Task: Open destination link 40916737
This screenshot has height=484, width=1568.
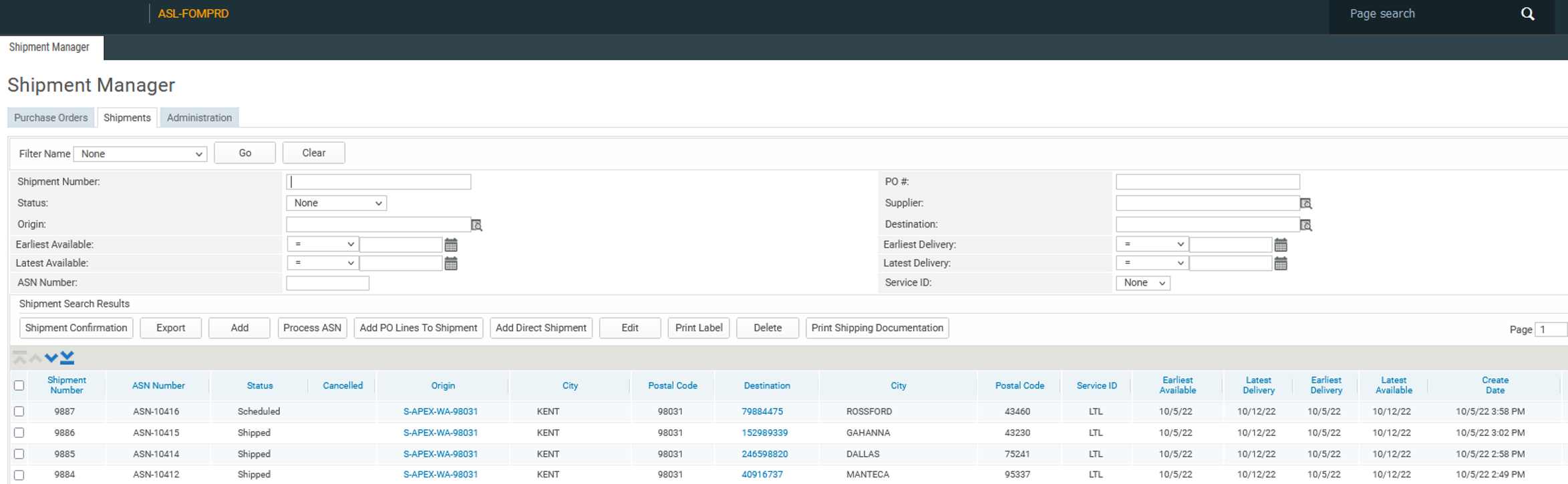Action: point(762,475)
